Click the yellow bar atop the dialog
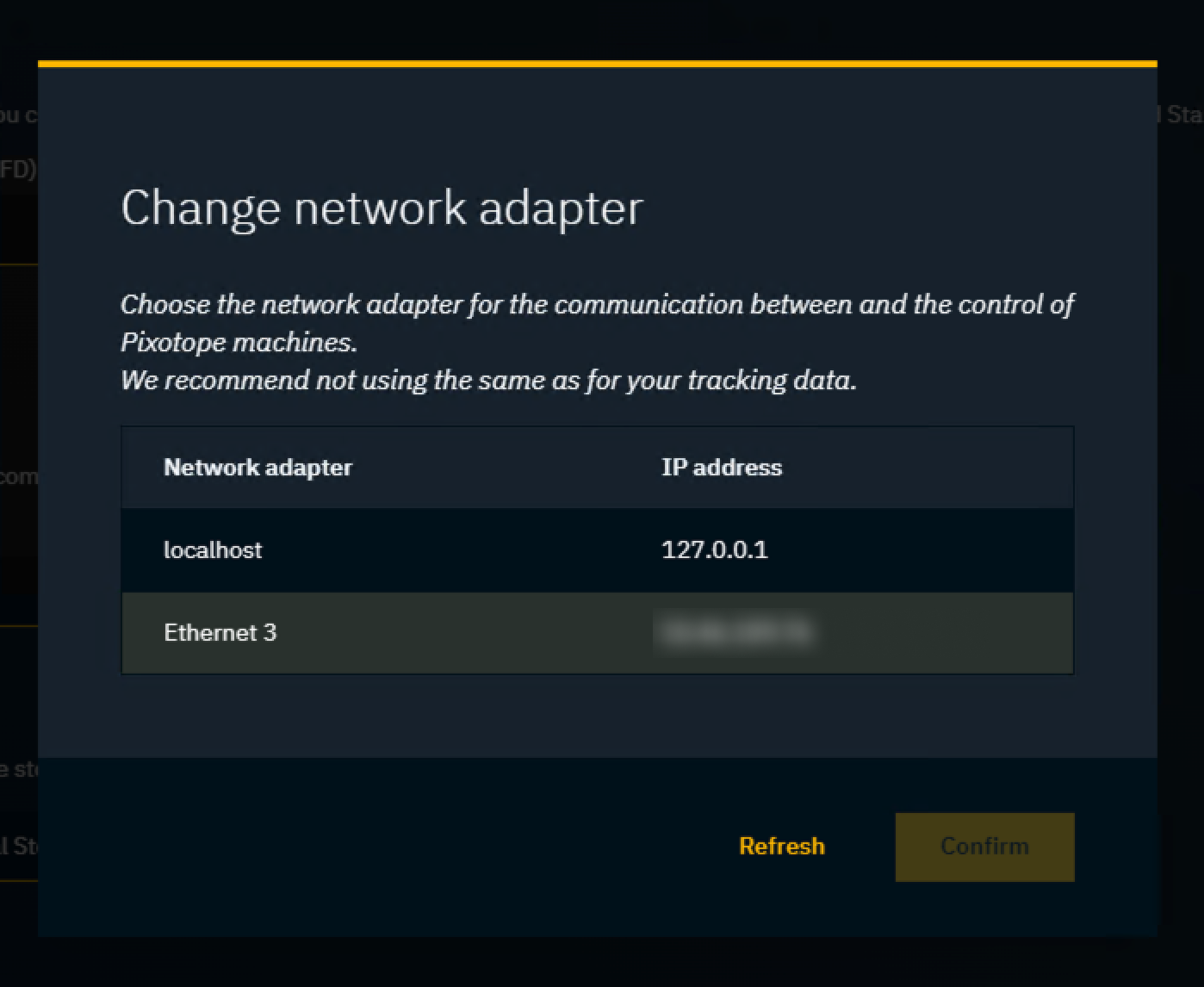The width and height of the screenshot is (1204, 987). point(597,64)
